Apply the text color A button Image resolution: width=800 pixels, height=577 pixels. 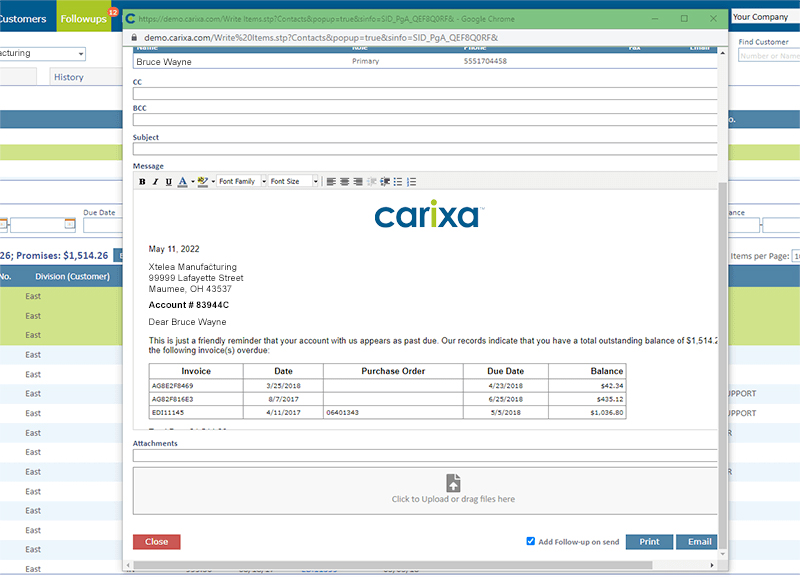pyautogui.click(x=182, y=182)
